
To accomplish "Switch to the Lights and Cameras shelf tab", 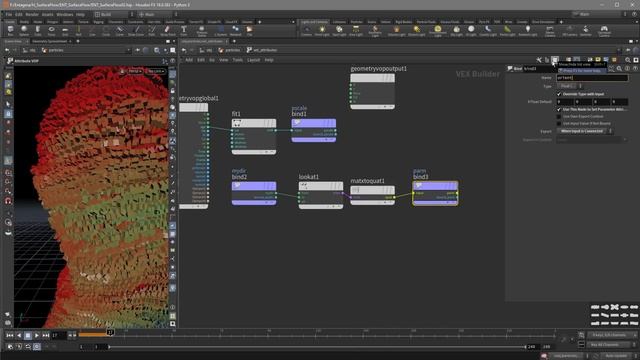I will 314,22.
